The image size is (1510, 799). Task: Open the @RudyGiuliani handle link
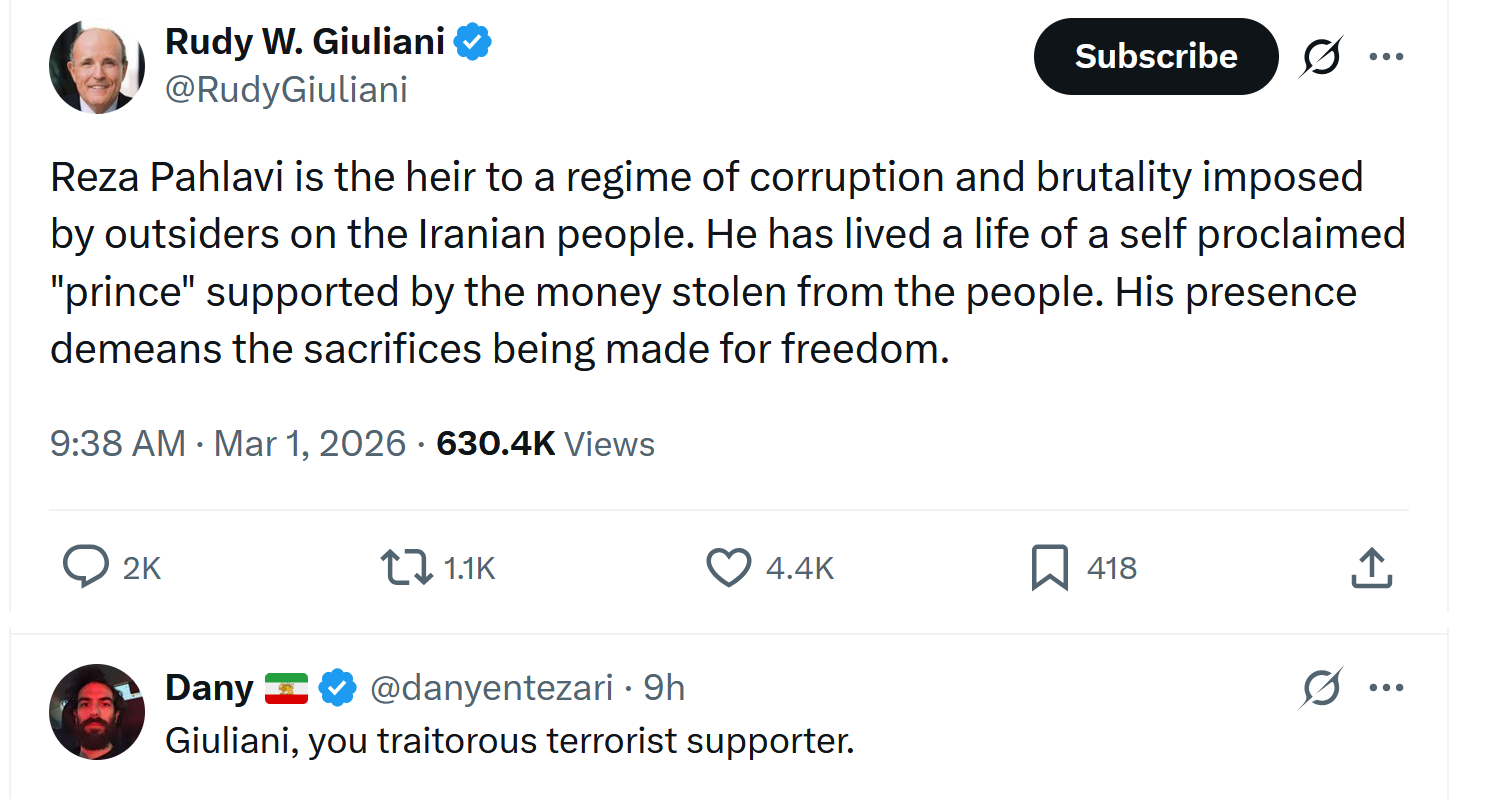pyautogui.click(x=285, y=90)
